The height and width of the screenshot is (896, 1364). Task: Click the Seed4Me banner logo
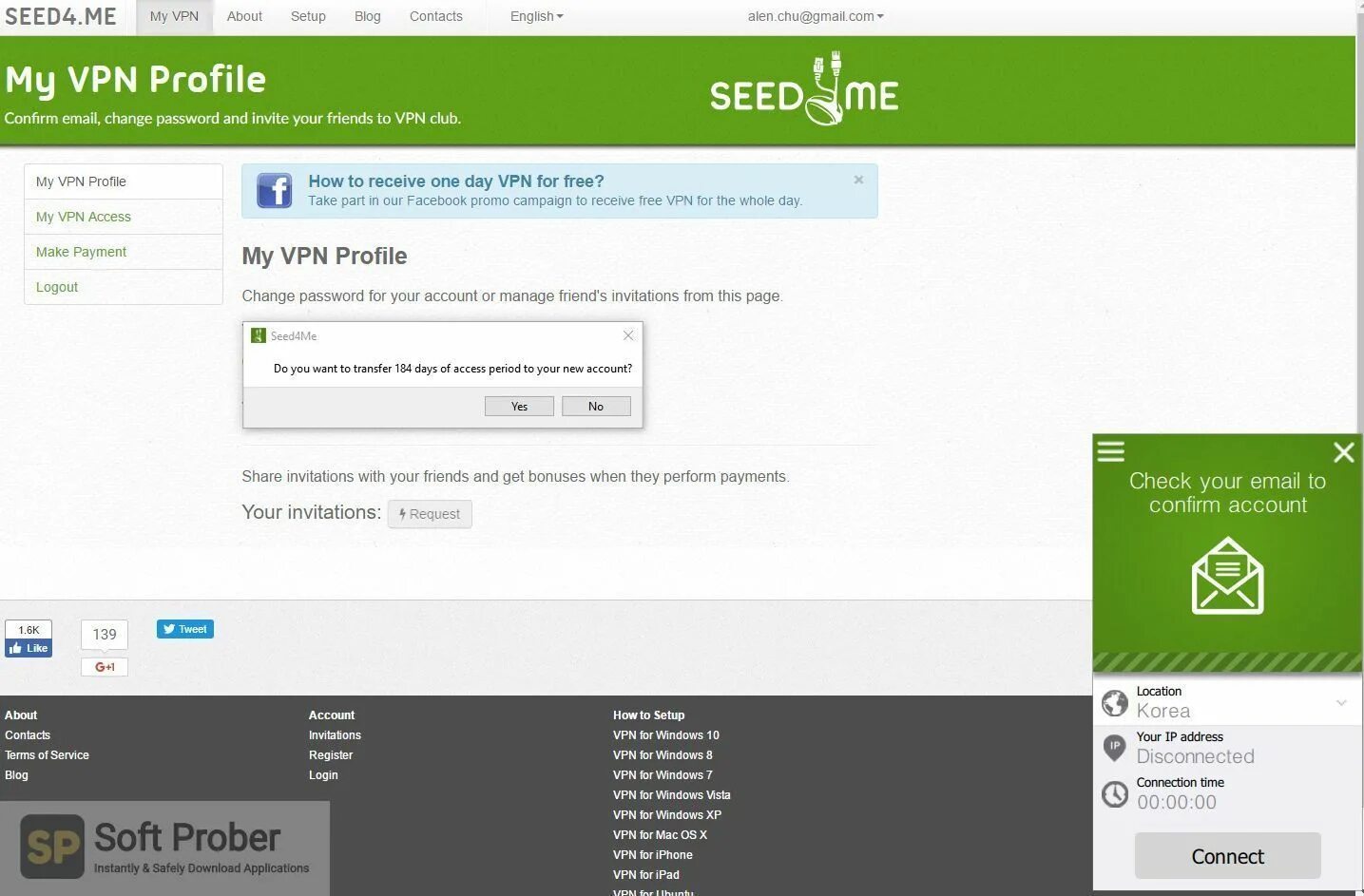pyautogui.click(x=804, y=89)
